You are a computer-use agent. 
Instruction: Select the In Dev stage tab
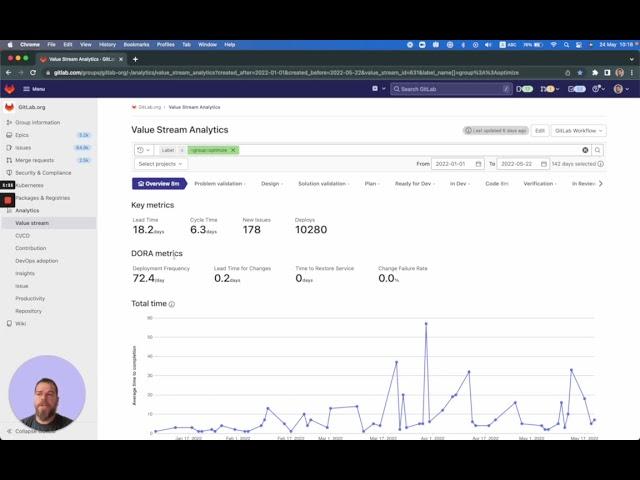point(460,184)
